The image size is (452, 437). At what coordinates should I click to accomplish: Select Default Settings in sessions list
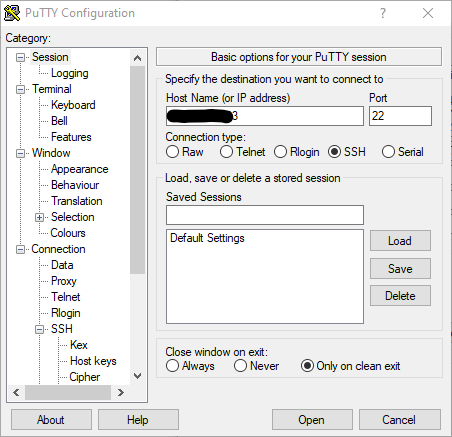pyautogui.click(x=207, y=238)
